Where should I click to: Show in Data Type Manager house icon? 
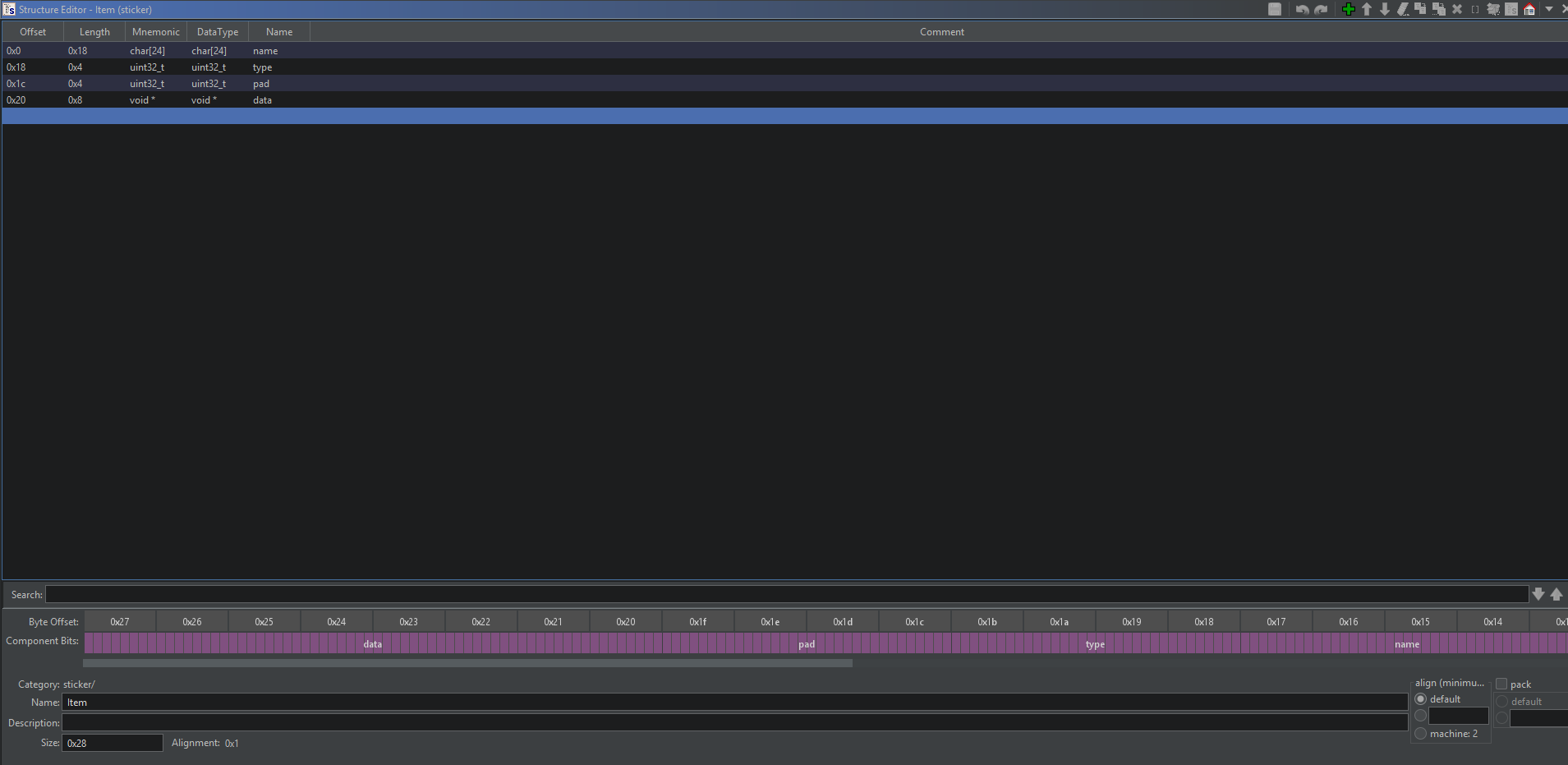click(x=1529, y=10)
